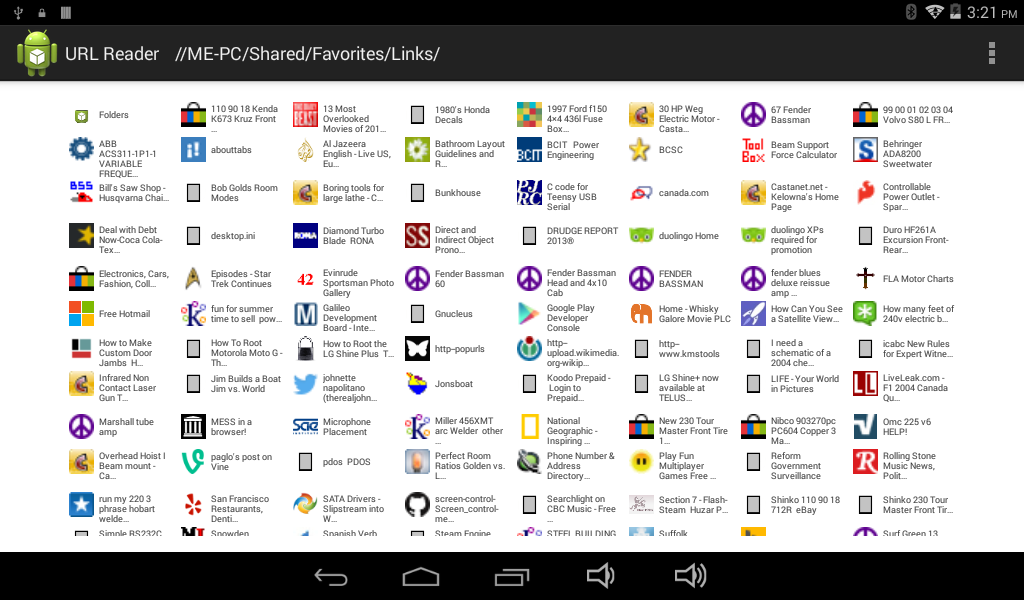Image resolution: width=1024 pixels, height=600 pixels.
Task: Open the FLA Motor Charts cross icon
Action: click(865, 279)
